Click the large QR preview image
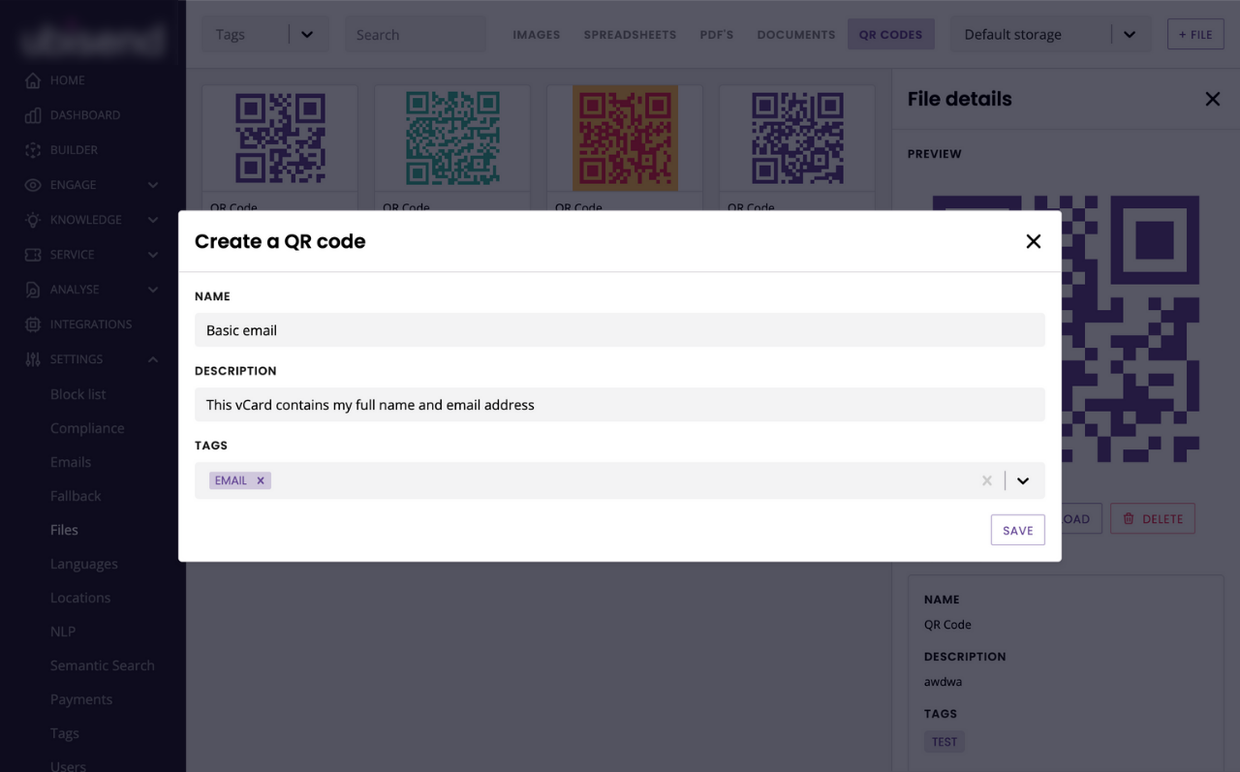 pyautogui.click(x=1066, y=329)
